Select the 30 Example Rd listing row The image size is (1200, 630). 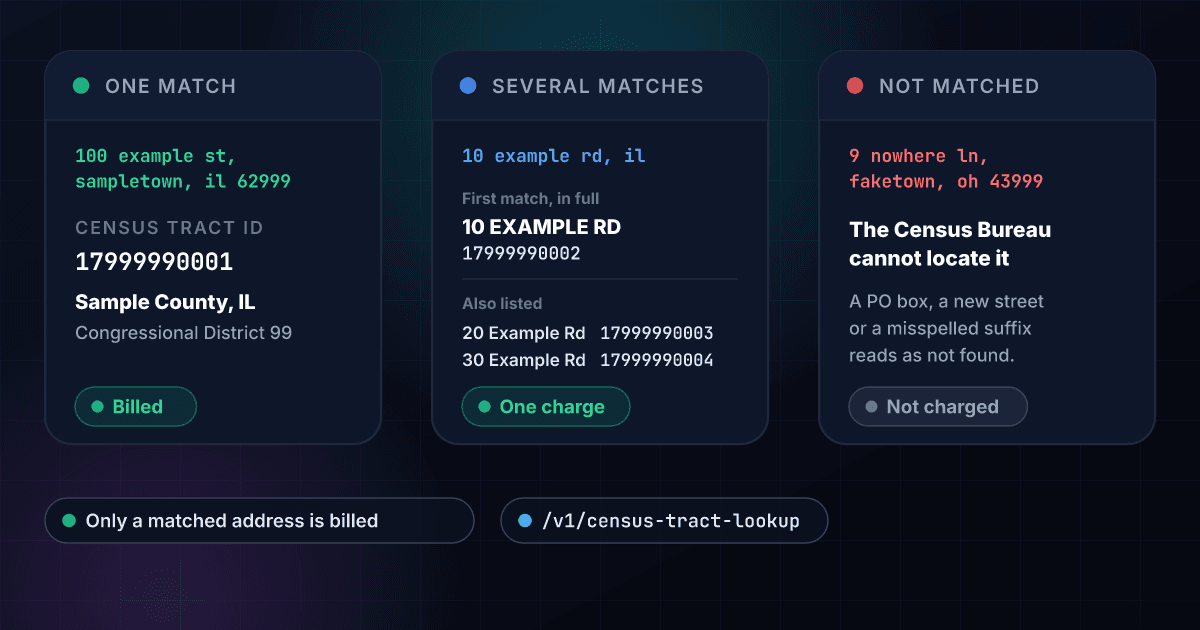tap(588, 360)
